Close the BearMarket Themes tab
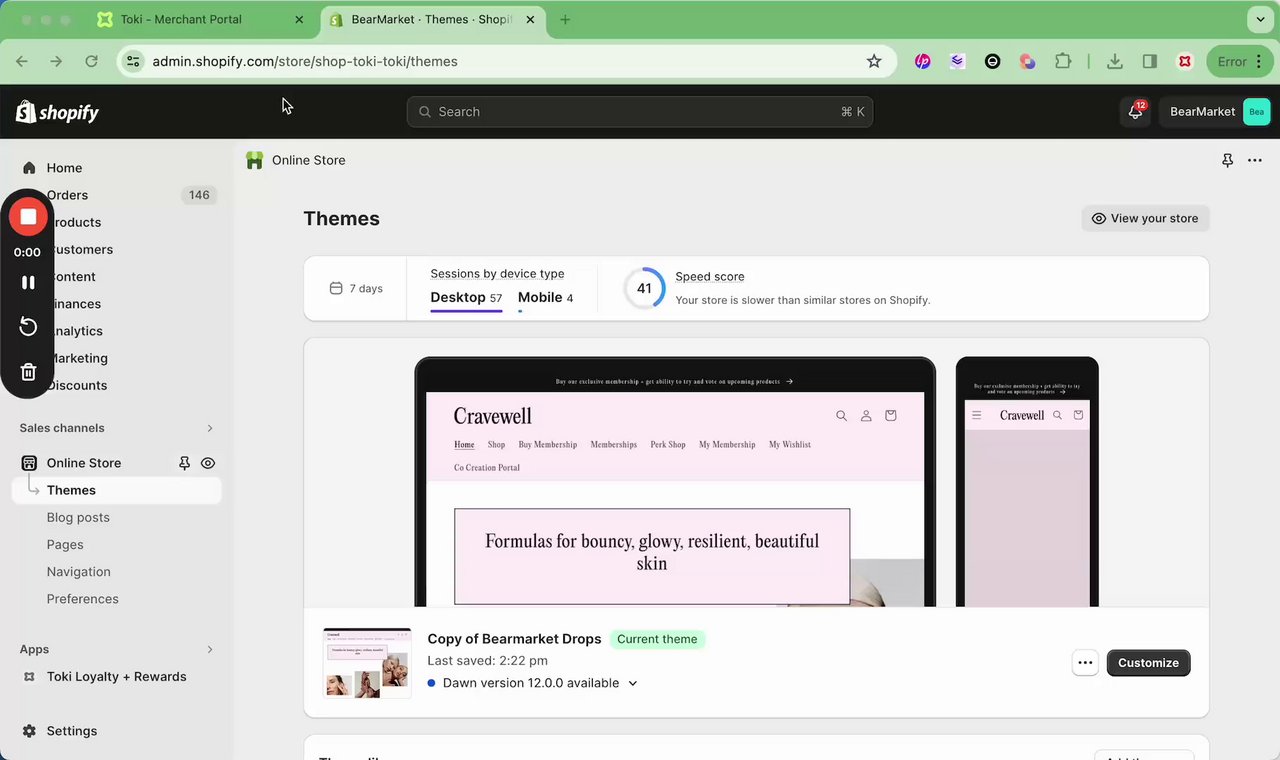The image size is (1280, 760). [x=529, y=20]
